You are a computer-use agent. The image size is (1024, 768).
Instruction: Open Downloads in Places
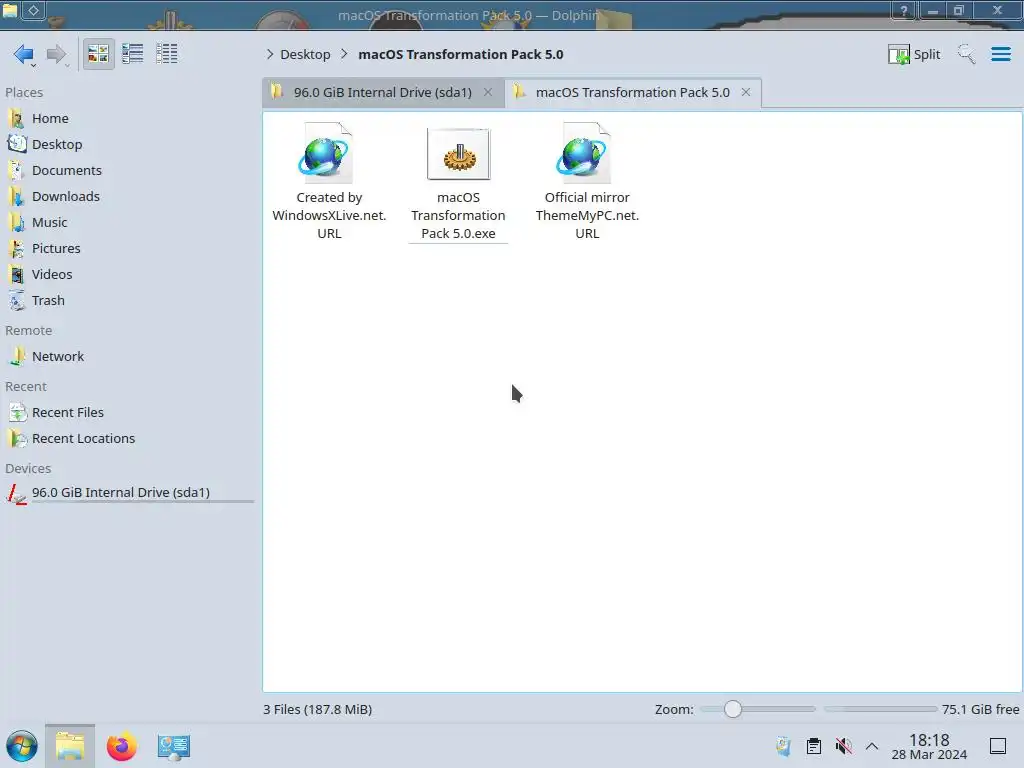point(66,197)
